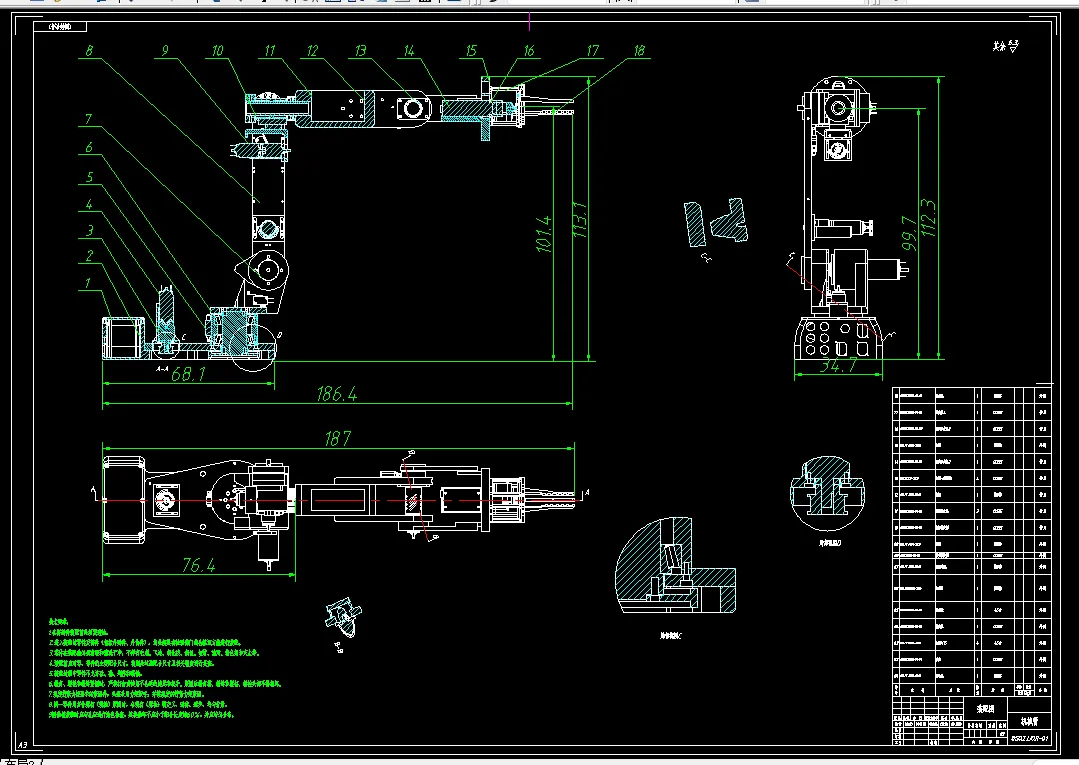Select the 187 dimension above the top view
The height and width of the screenshot is (765, 1079).
tap(337, 438)
